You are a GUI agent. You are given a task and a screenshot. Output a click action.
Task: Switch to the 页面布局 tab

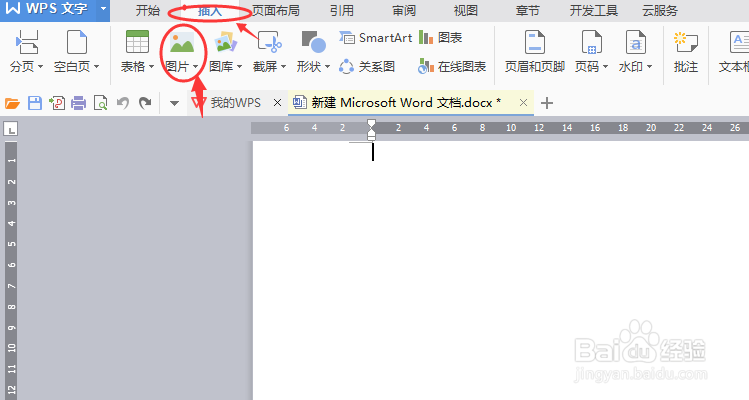[x=276, y=11]
